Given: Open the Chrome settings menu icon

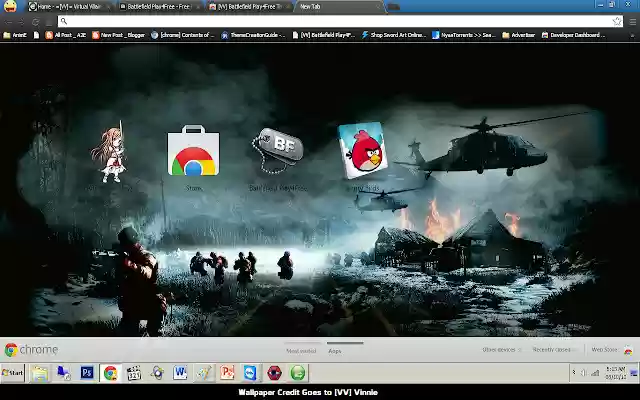Looking at the screenshot, I should coord(632,22).
